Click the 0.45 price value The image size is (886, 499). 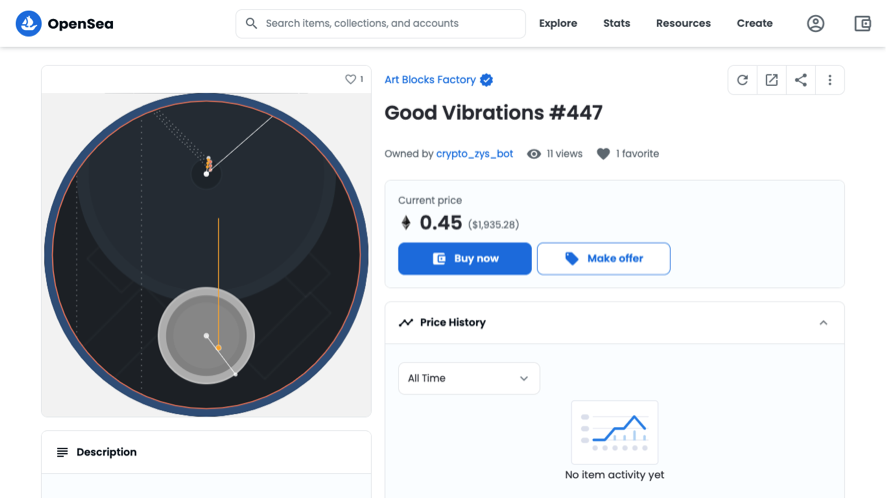pyautogui.click(x=441, y=223)
